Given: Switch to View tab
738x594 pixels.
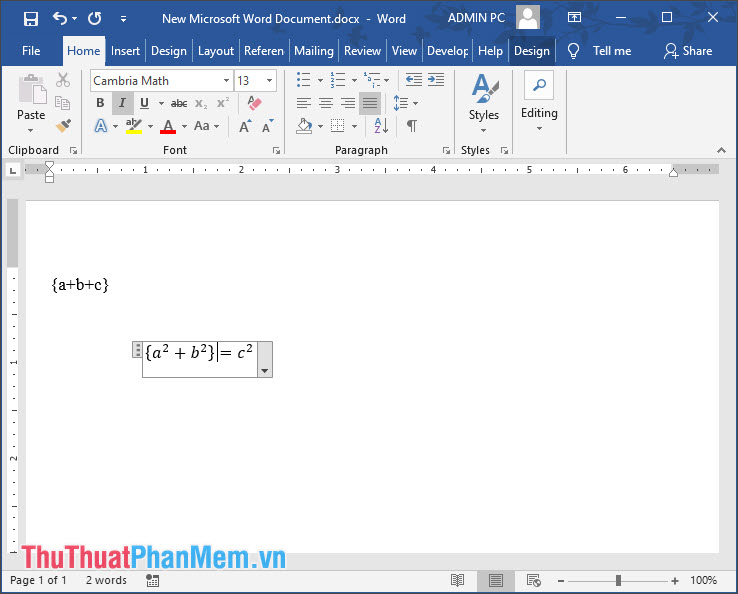Looking at the screenshot, I should tap(404, 51).
